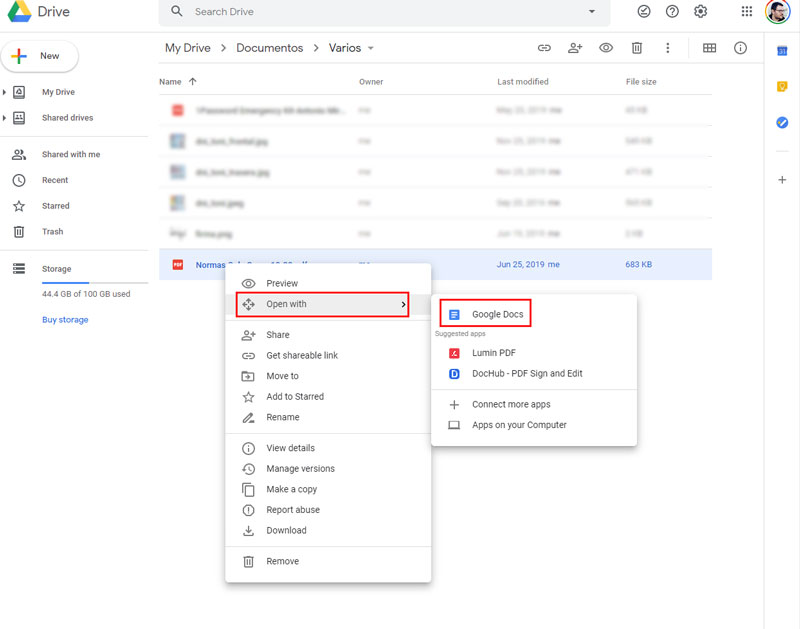This screenshot has width=800, height=629.
Task: Choose Google Docs from the submenu
Action: tap(497, 314)
